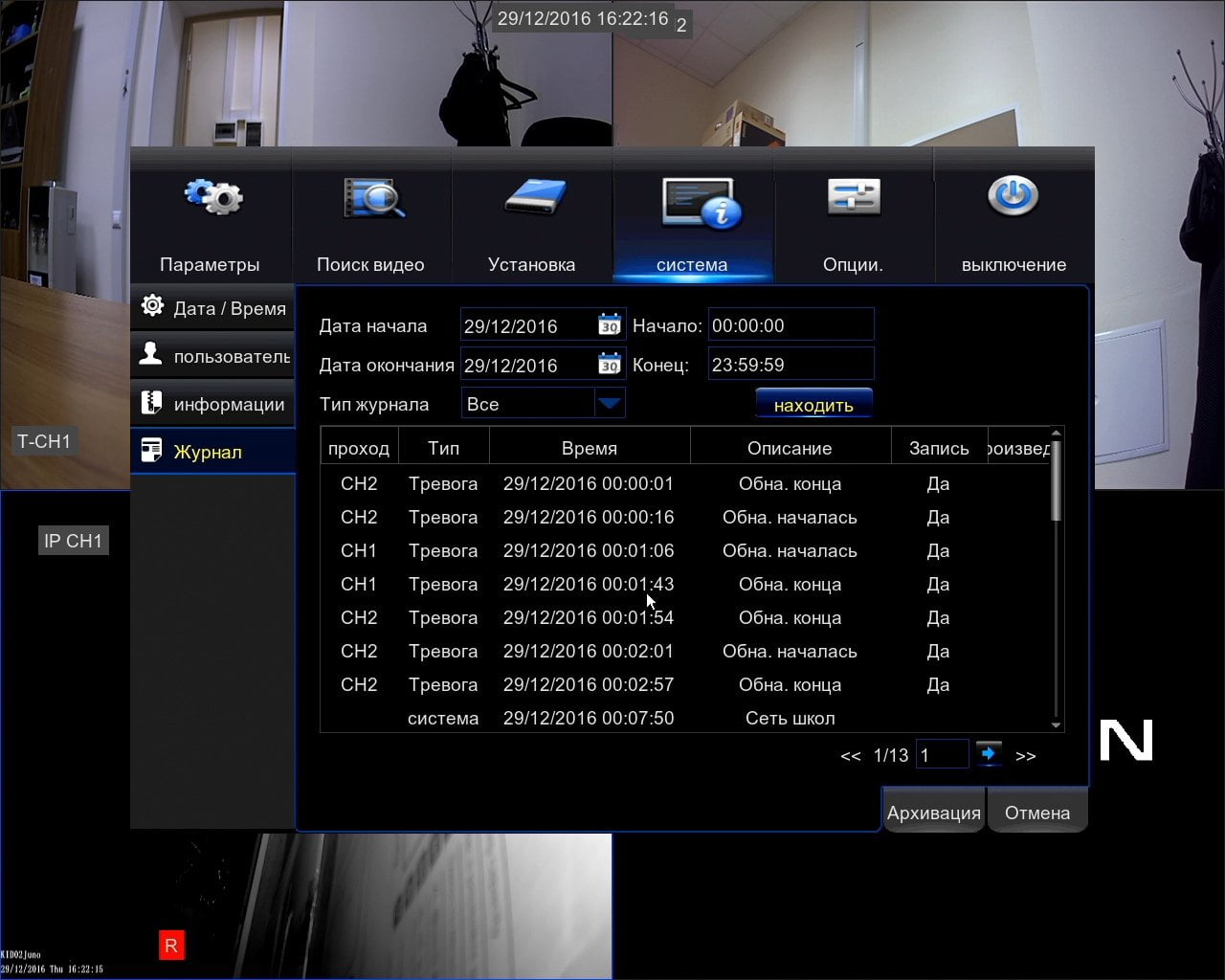Select the Установка hard drive icon
This screenshot has width=1225, height=980.
point(535,198)
